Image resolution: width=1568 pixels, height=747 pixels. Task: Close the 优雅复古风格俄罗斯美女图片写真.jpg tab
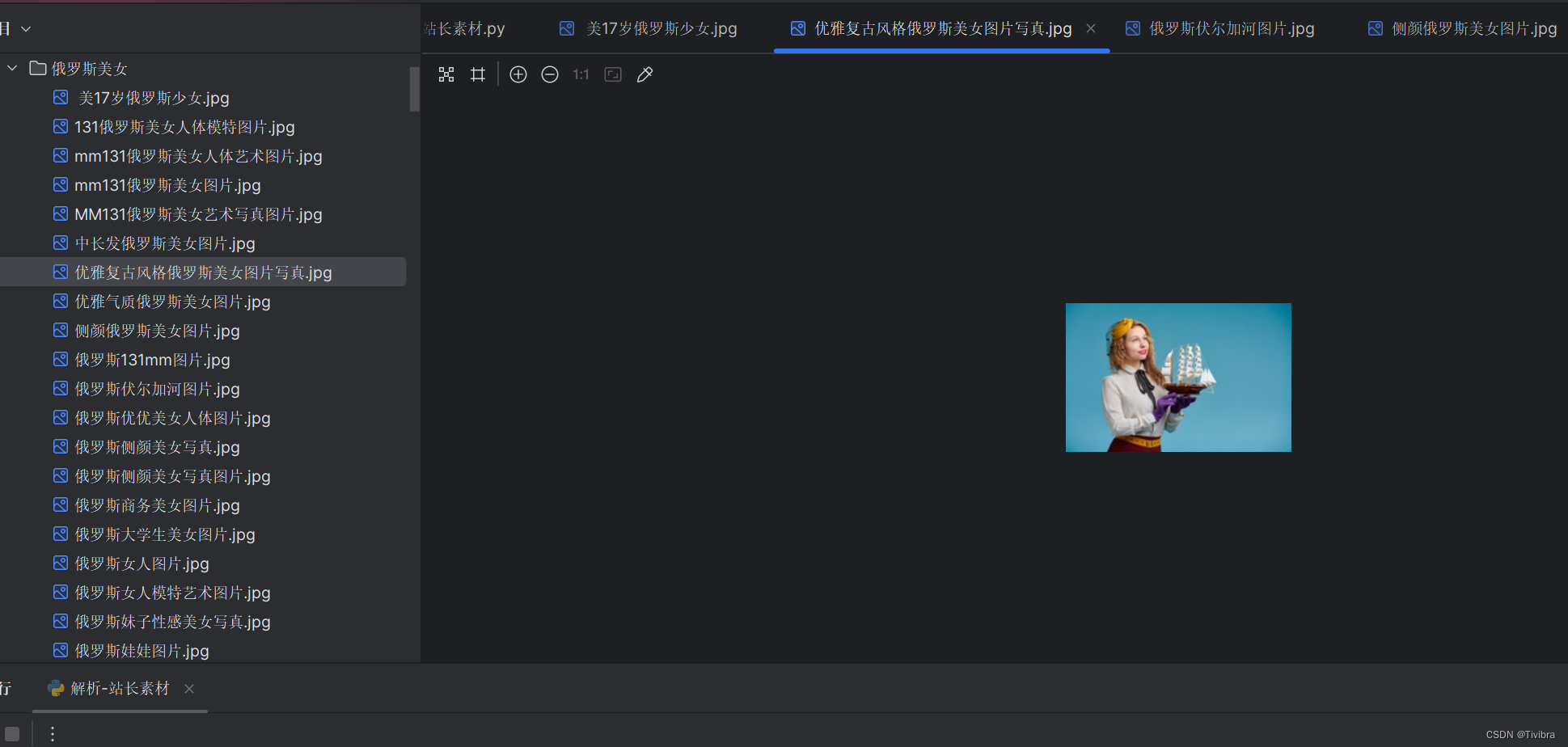point(1091,27)
